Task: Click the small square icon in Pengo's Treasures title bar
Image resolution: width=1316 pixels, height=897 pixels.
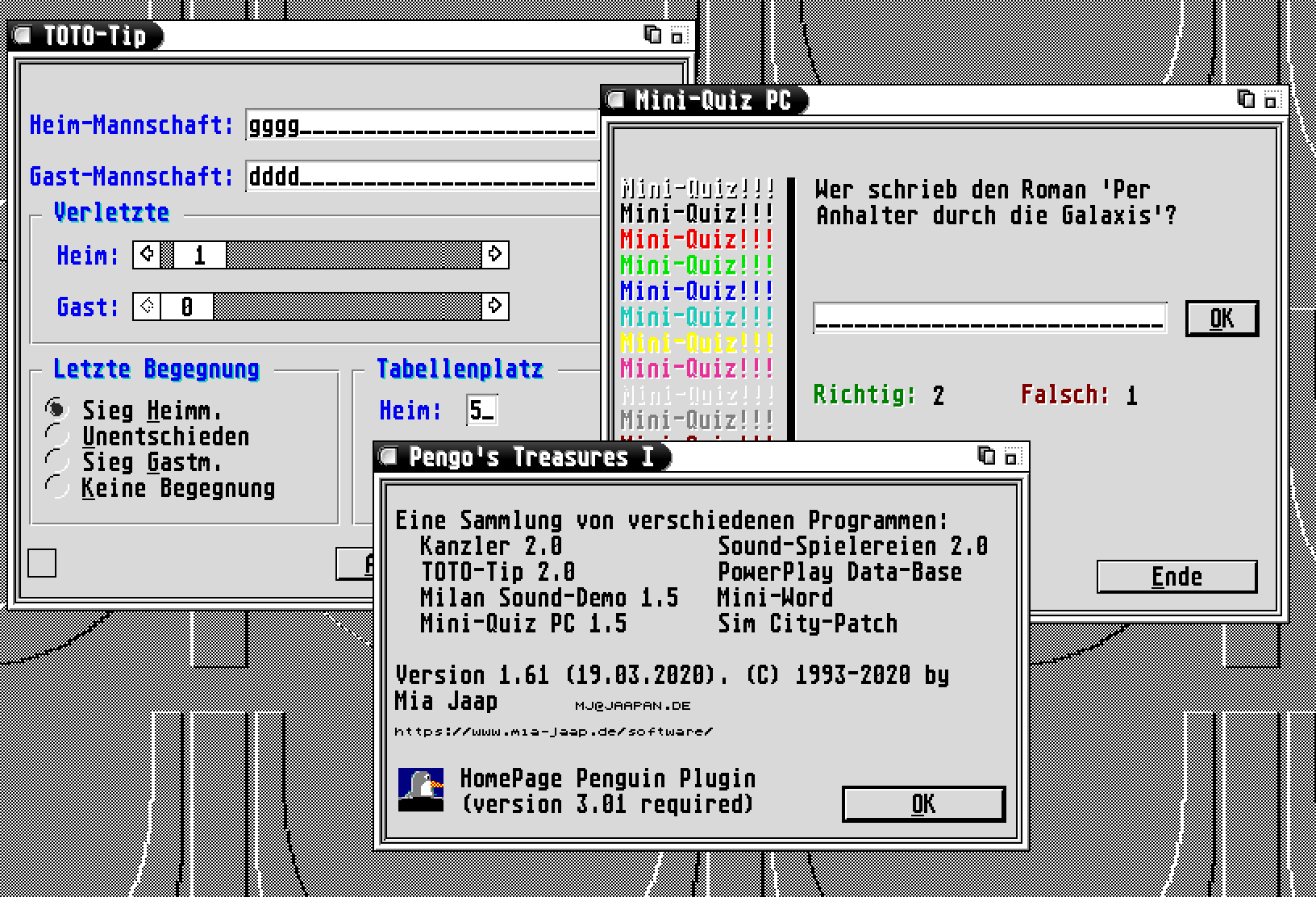Action: (1011, 457)
